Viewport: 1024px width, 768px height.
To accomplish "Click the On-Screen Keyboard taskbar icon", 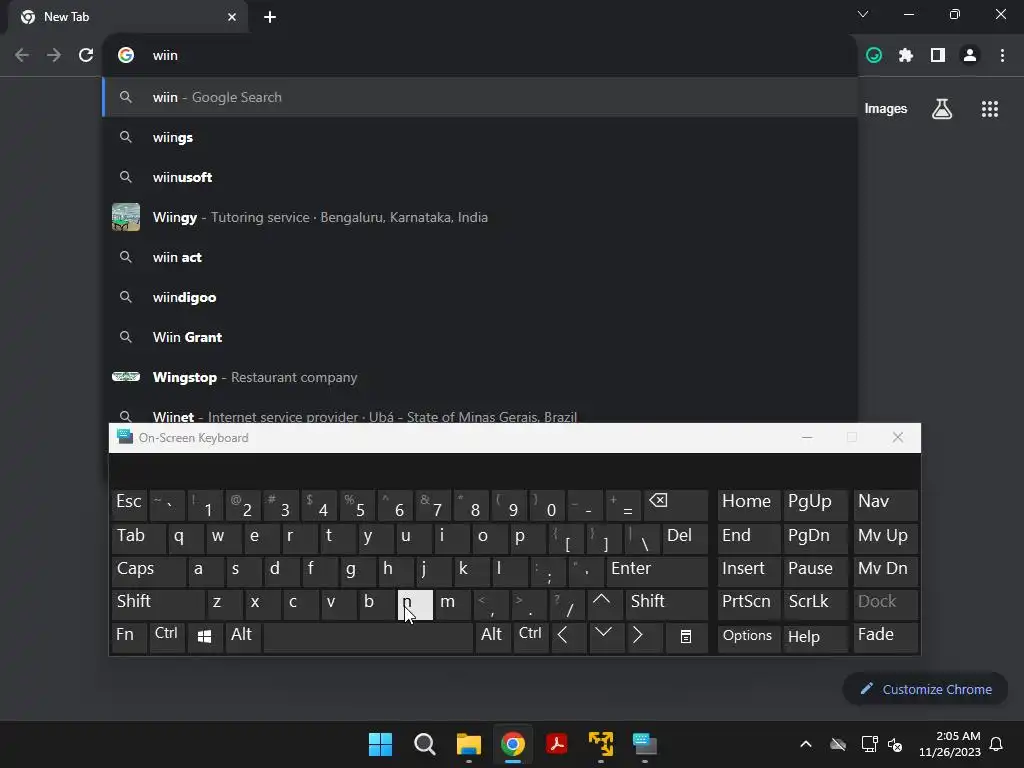I will (645, 744).
